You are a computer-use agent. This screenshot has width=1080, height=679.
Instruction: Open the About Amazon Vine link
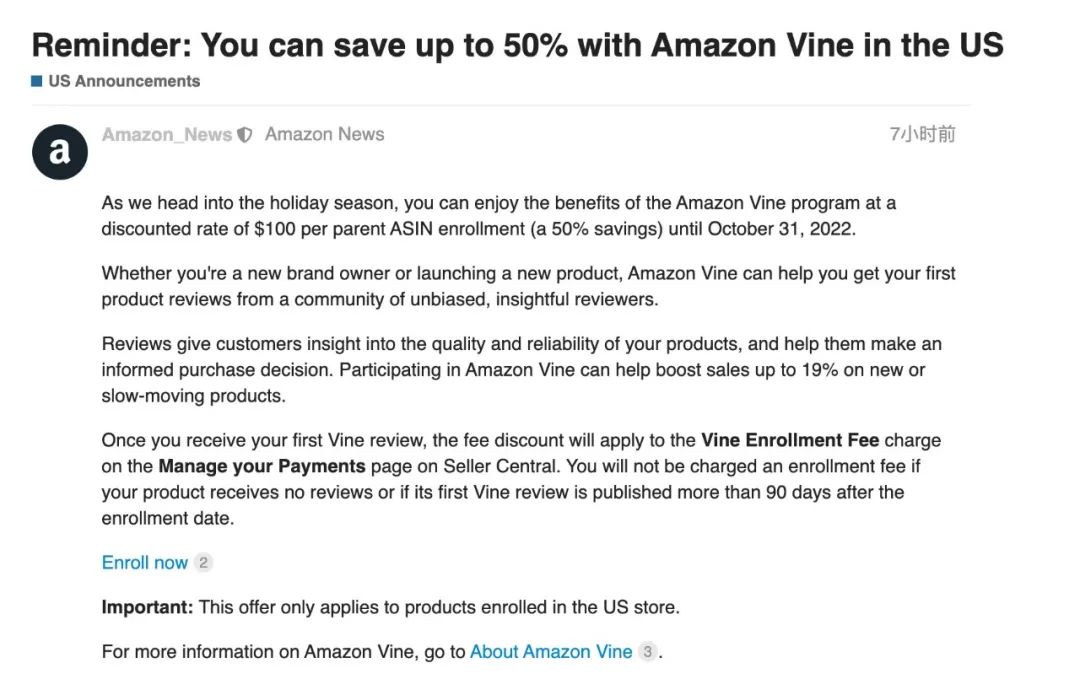(551, 652)
